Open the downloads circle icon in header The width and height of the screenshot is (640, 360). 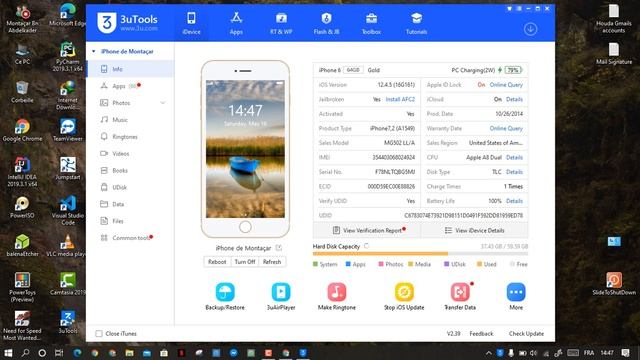click(x=530, y=29)
